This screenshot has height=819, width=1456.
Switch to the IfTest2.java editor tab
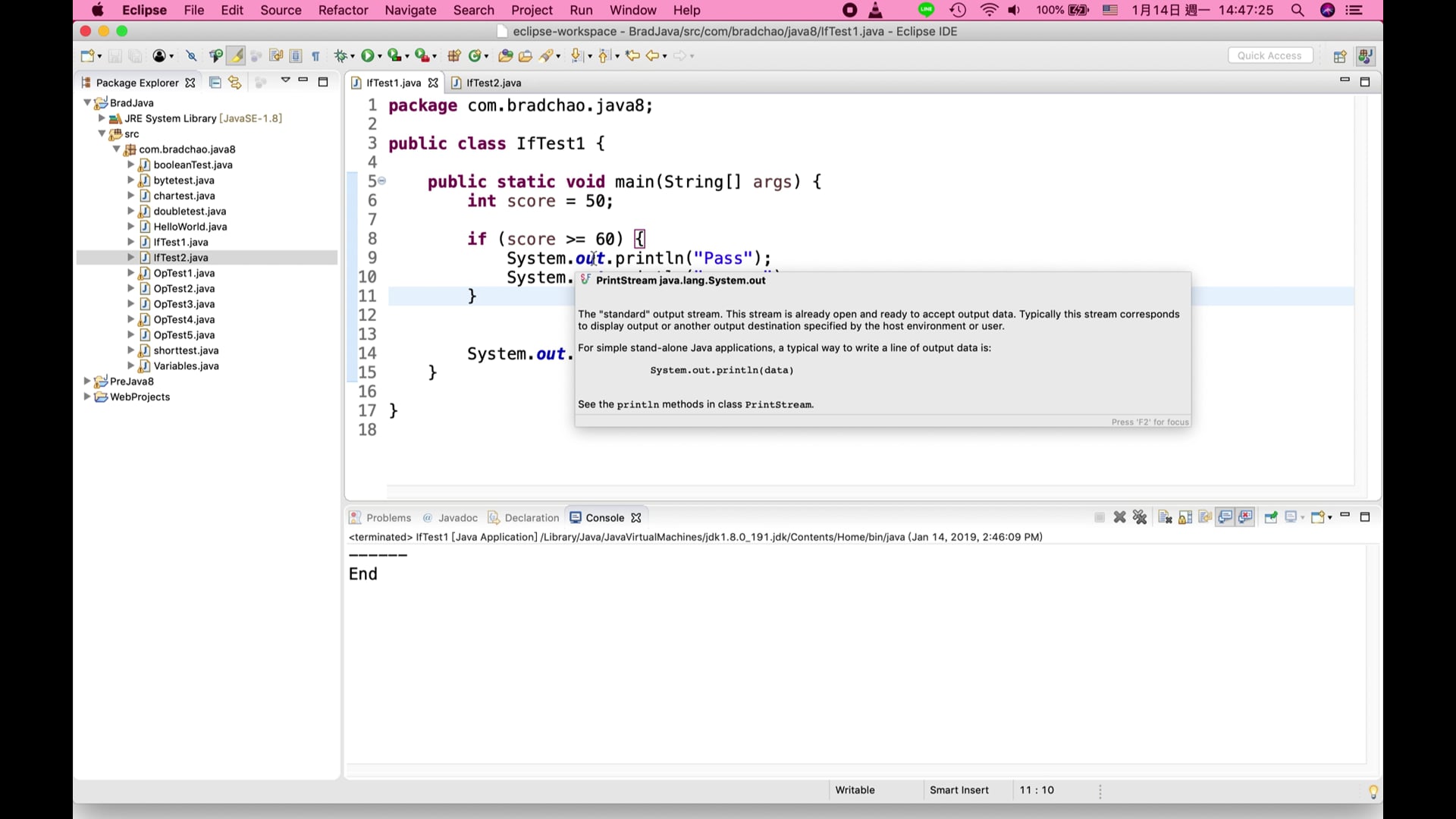[x=493, y=83]
